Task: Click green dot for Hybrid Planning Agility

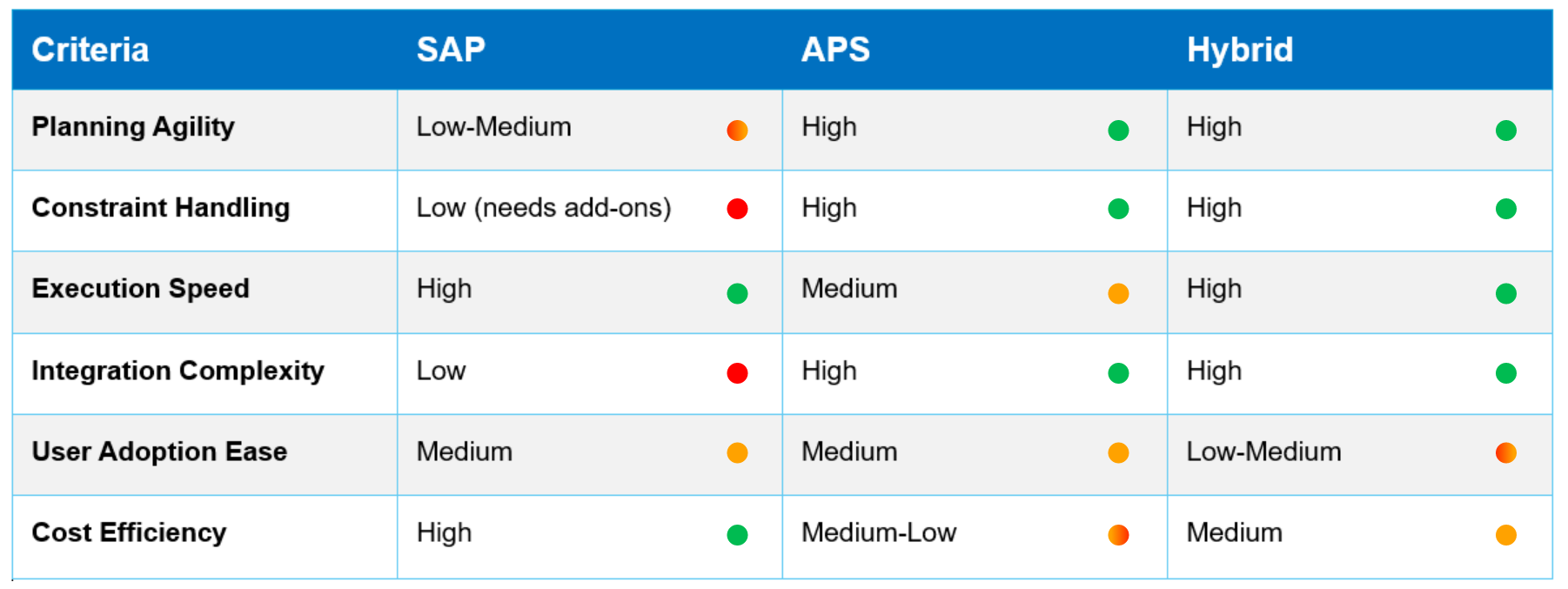Action: coord(1506,131)
